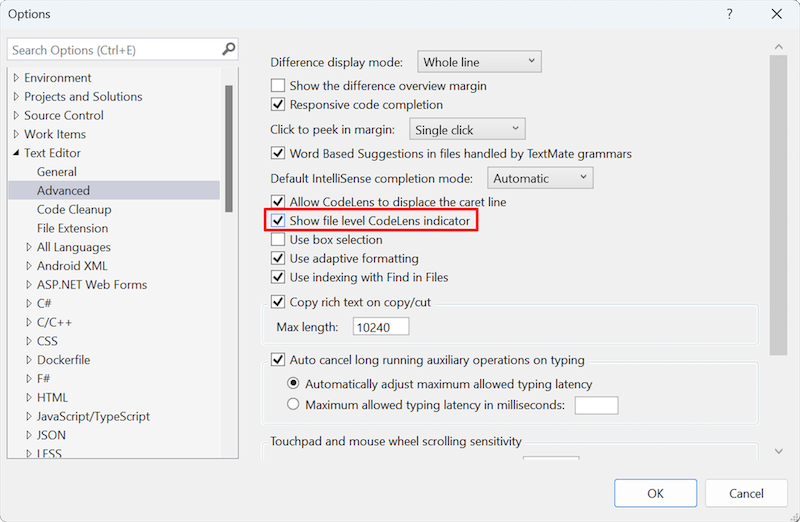The height and width of the screenshot is (522, 800).
Task: Expand the Source Control node
Action: (x=16, y=115)
